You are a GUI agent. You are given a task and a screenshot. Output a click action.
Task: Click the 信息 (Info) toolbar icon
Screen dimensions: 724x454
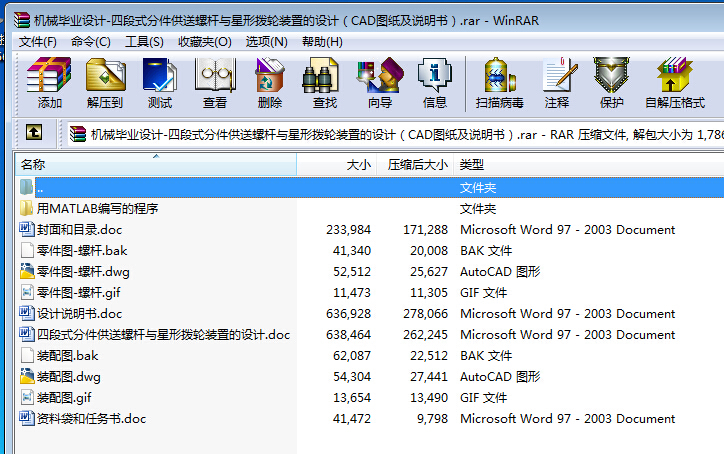click(x=434, y=74)
